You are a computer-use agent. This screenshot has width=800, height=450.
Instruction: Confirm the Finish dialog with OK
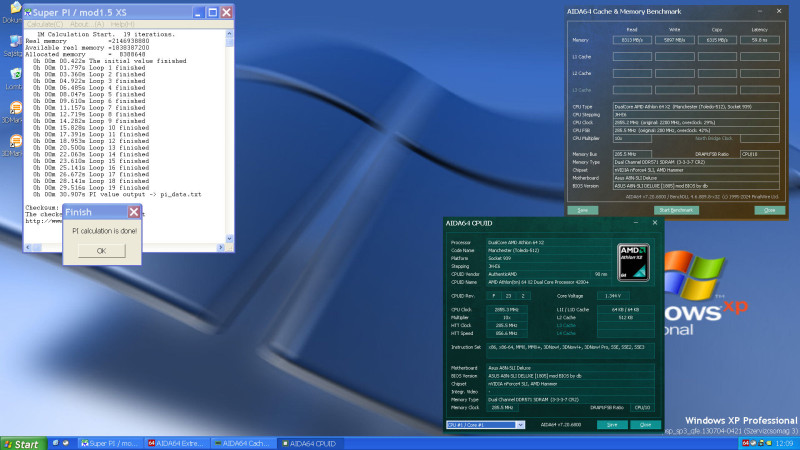102,251
